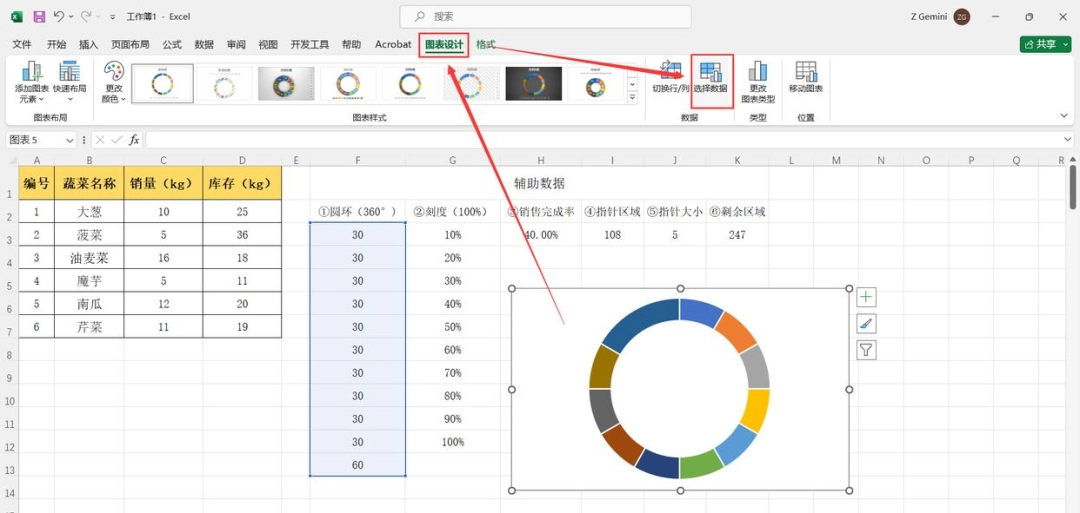Click the 添加图表元素 button

coord(32,82)
